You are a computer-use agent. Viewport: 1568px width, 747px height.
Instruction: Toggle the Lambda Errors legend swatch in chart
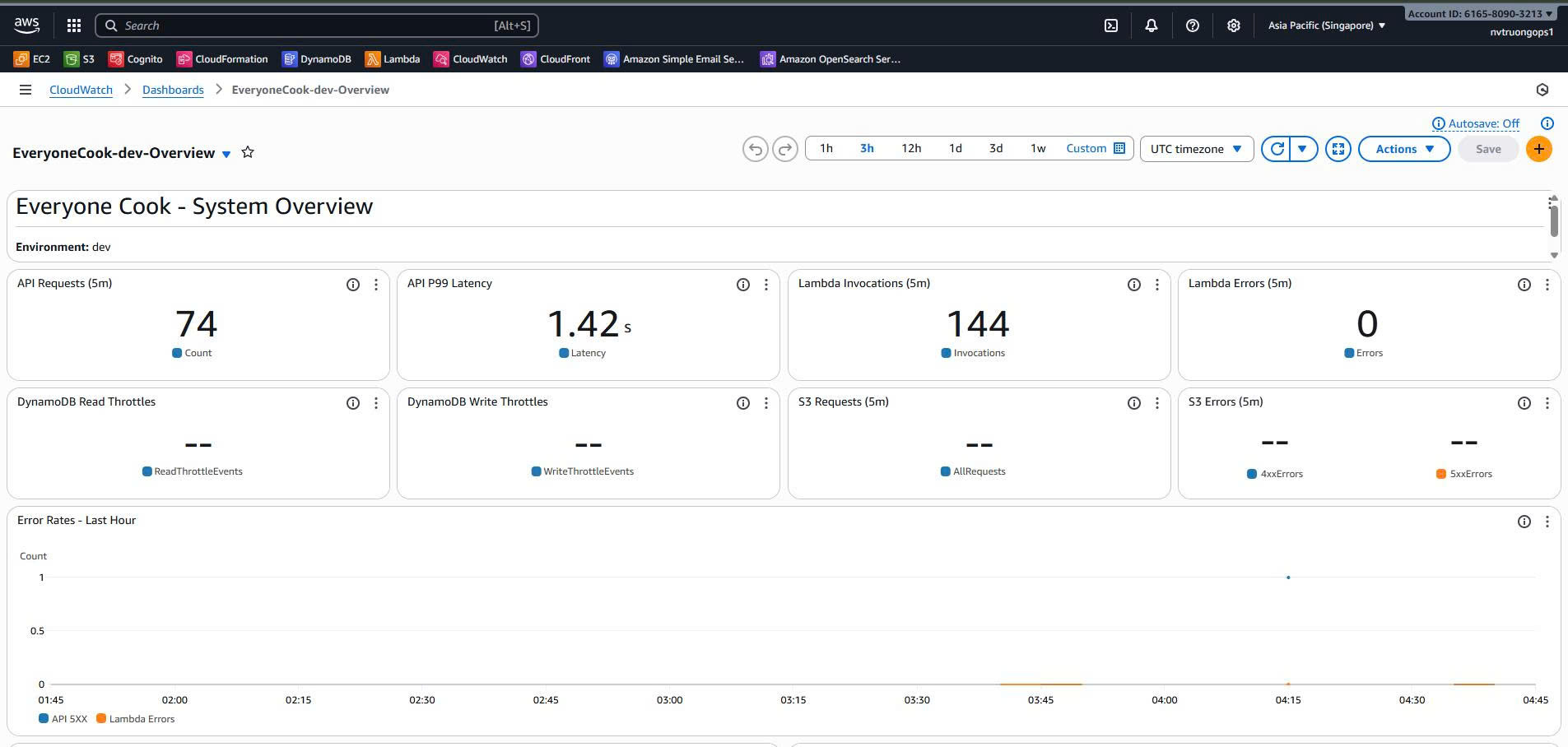[101, 718]
